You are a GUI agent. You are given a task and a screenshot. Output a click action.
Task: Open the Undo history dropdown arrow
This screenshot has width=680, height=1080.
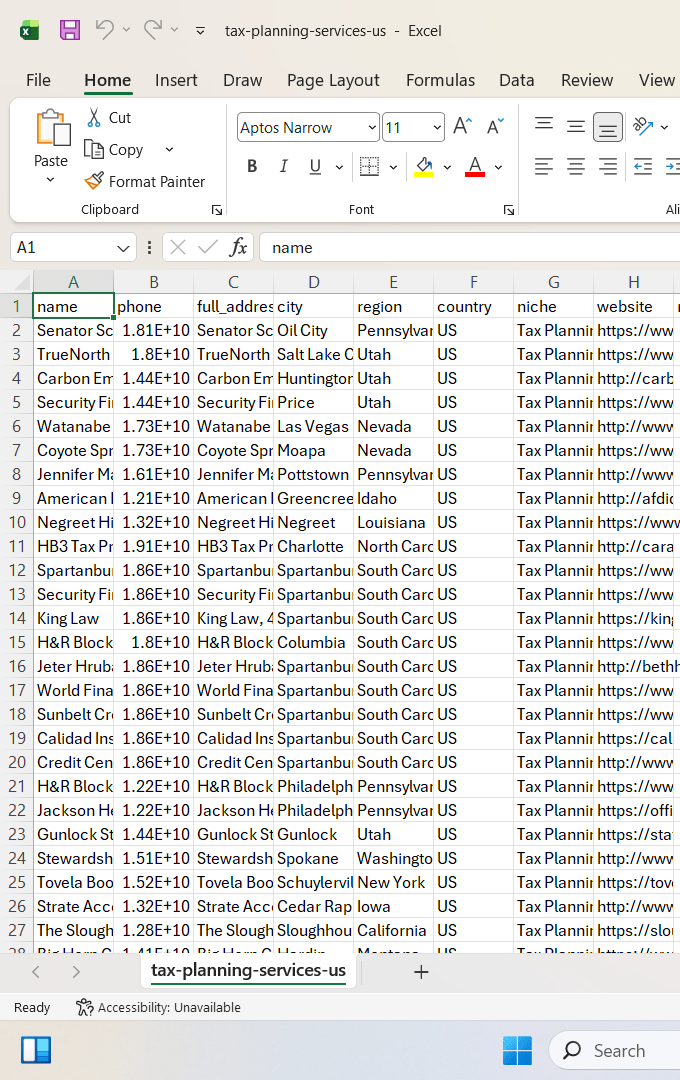coord(126,30)
